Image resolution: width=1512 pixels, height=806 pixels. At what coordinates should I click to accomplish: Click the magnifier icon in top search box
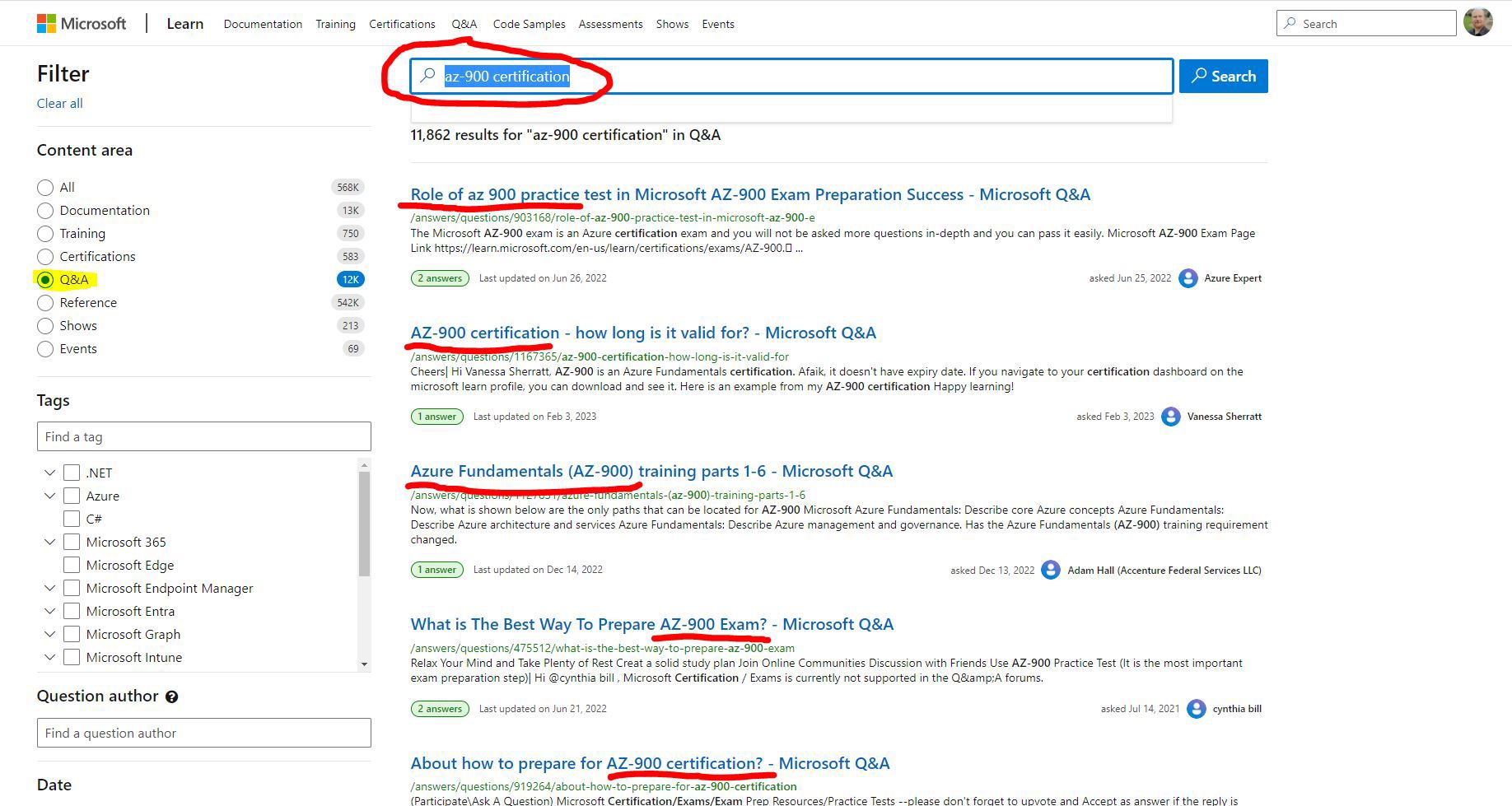click(x=1290, y=23)
